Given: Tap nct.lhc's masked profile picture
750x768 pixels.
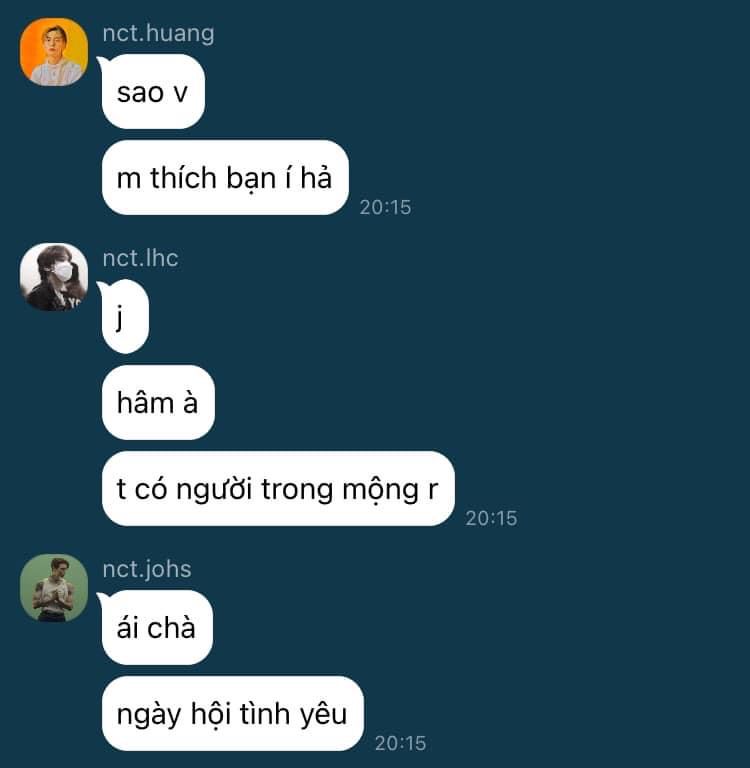Looking at the screenshot, I should 54,277.
